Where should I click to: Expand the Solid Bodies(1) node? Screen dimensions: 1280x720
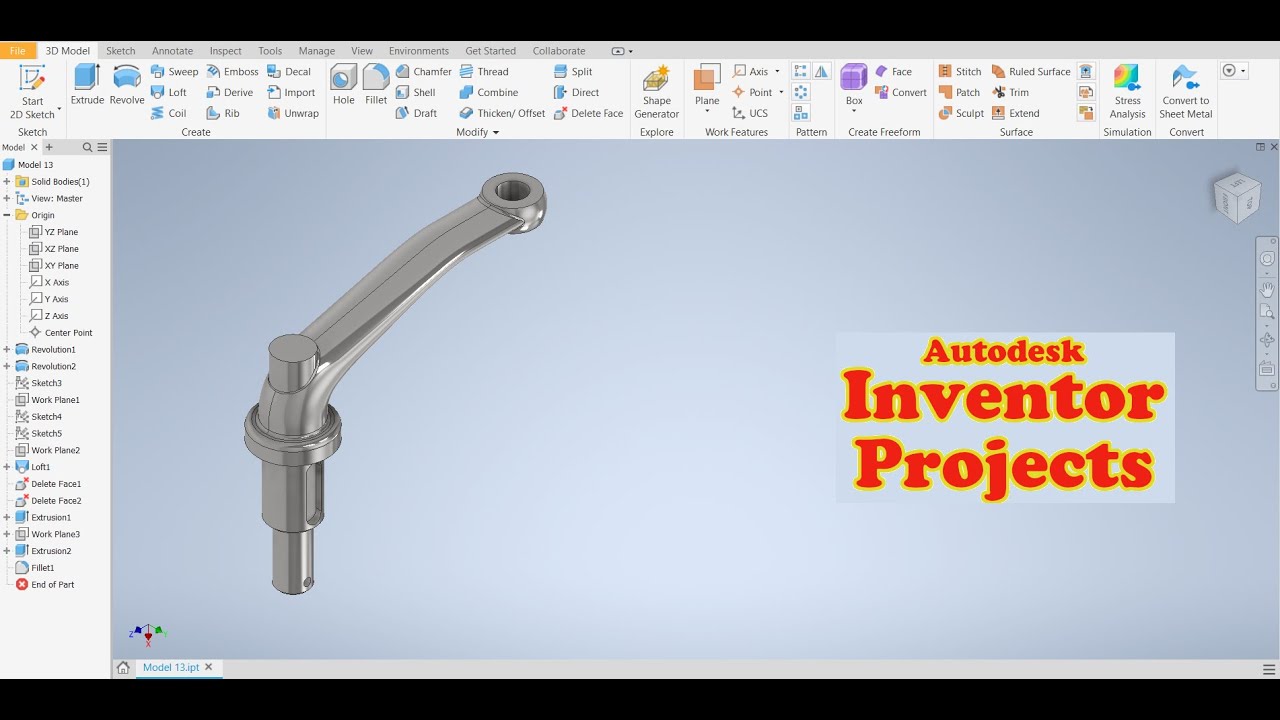point(7,182)
